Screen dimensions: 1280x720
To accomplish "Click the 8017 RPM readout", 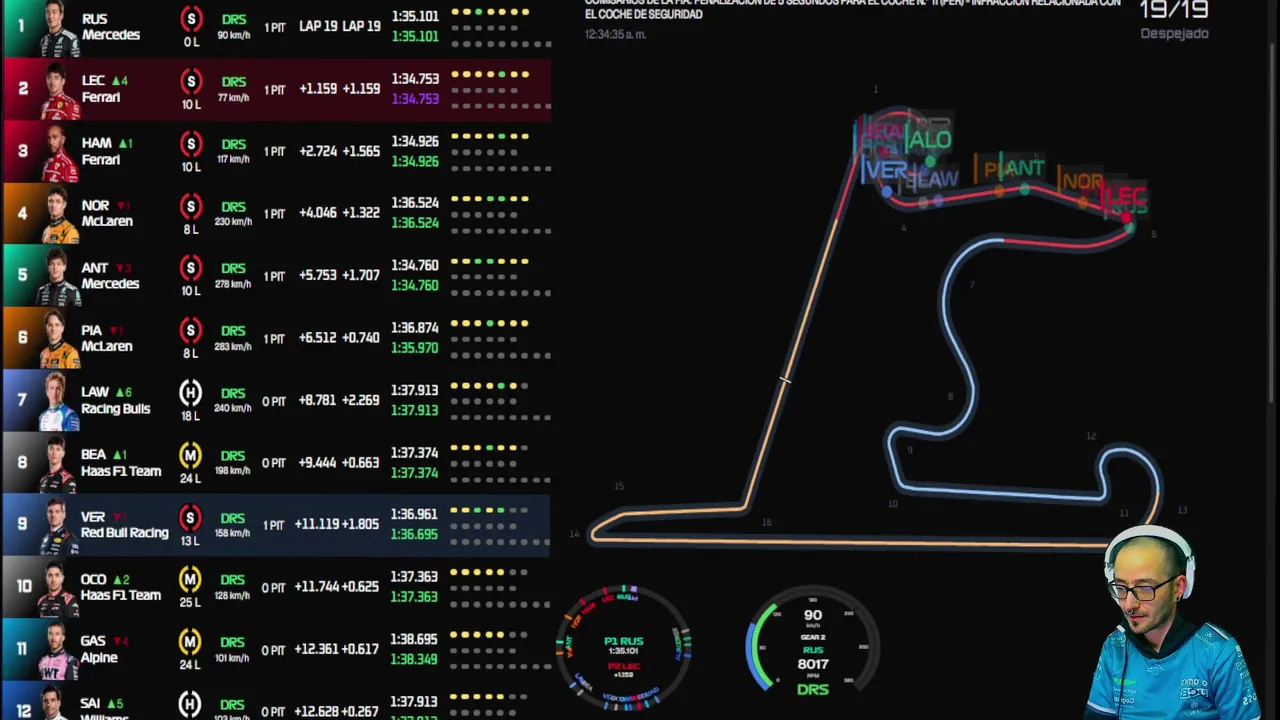I will click(812, 663).
